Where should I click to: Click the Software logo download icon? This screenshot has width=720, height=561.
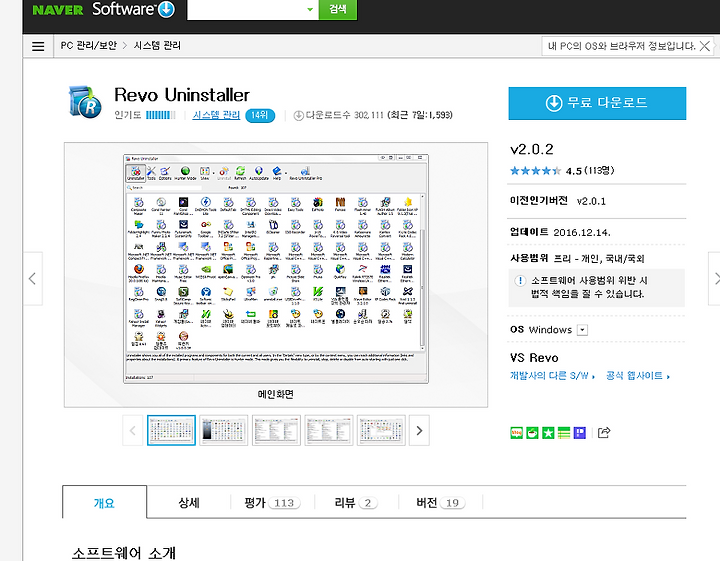pos(166,10)
